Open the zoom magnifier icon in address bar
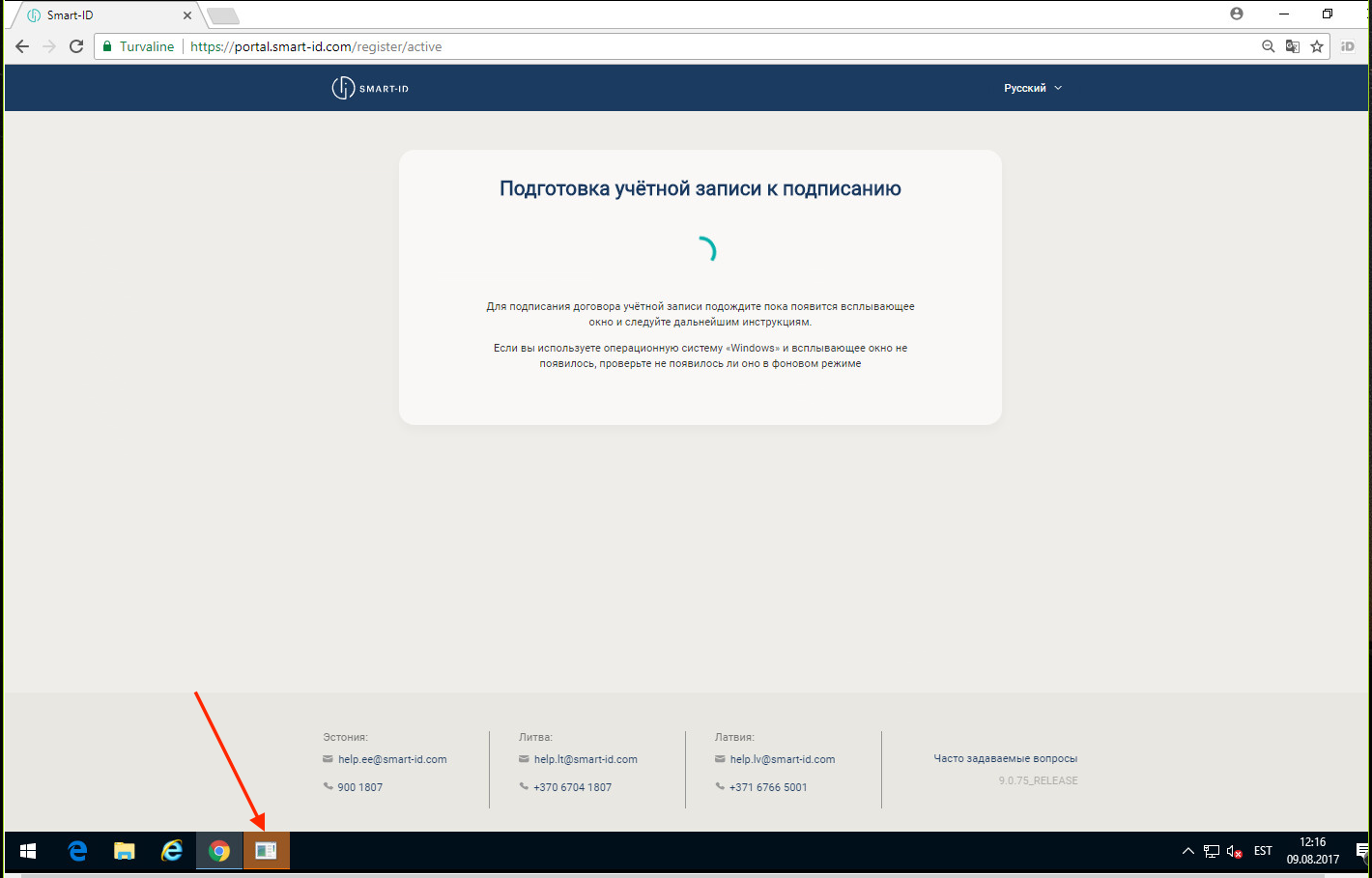Image resolution: width=1372 pixels, height=878 pixels. coord(1268,46)
